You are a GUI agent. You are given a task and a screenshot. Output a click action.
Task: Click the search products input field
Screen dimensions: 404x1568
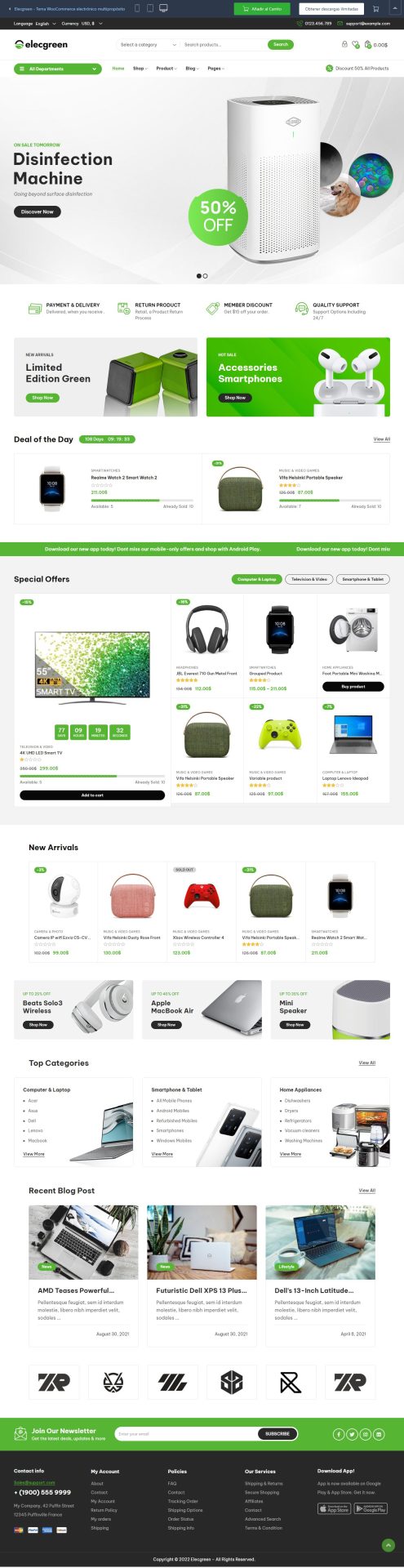pos(223,45)
